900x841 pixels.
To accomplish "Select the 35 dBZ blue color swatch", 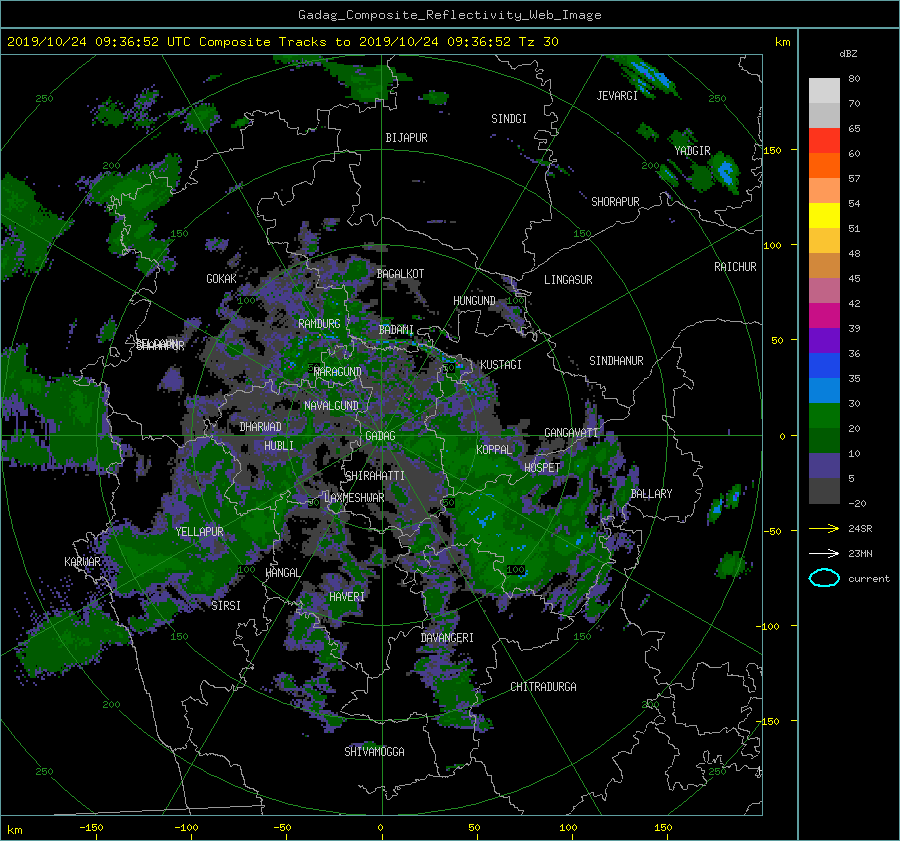I will tap(824, 365).
